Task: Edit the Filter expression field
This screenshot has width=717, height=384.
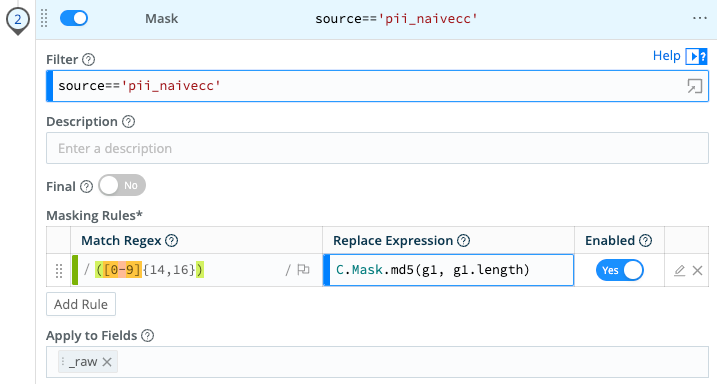Action: tap(377, 86)
